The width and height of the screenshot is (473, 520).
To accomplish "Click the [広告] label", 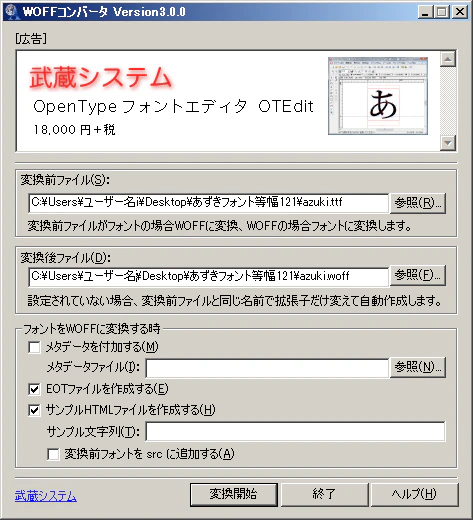I will pyautogui.click(x=31, y=39).
